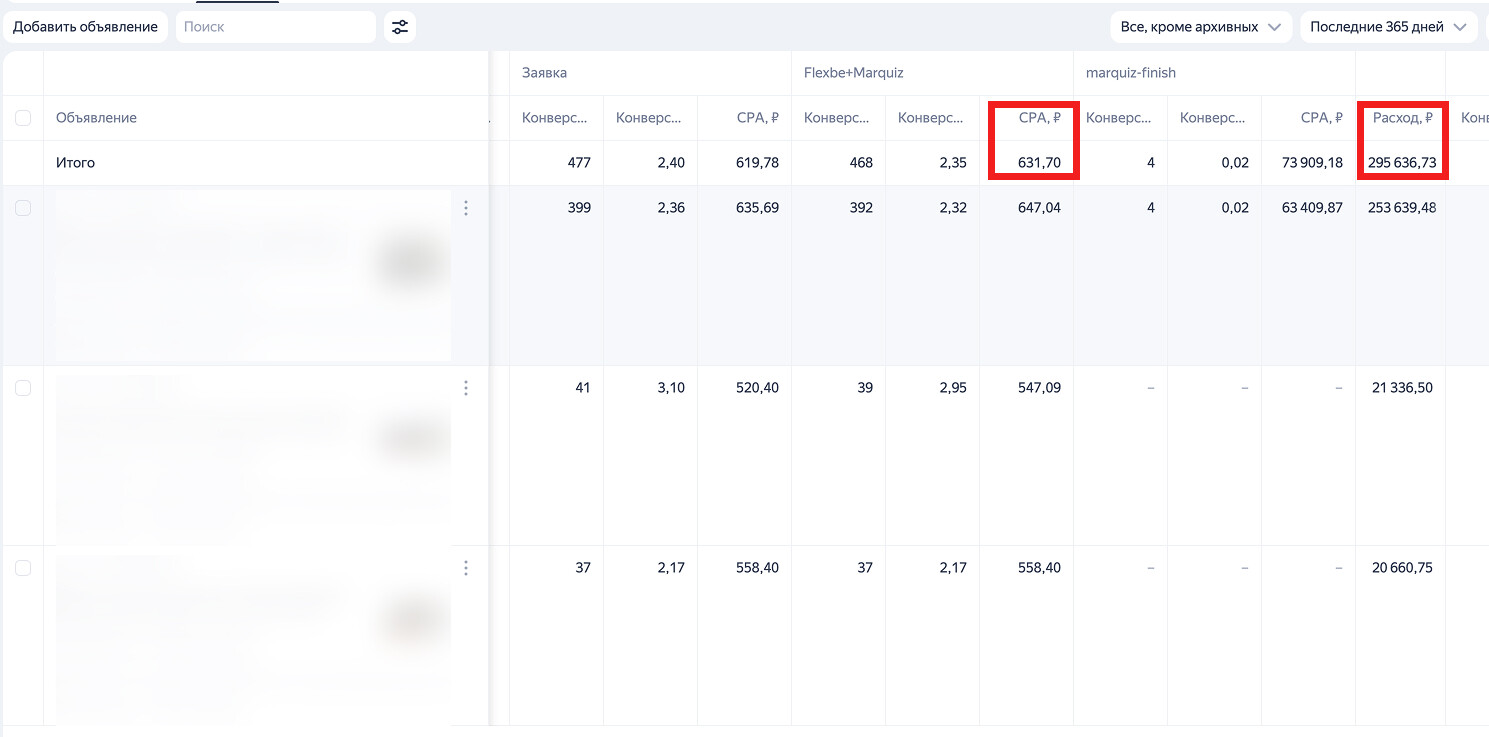Select expense cell 21 336,50
This screenshot has width=1489, height=737.
(x=1403, y=388)
